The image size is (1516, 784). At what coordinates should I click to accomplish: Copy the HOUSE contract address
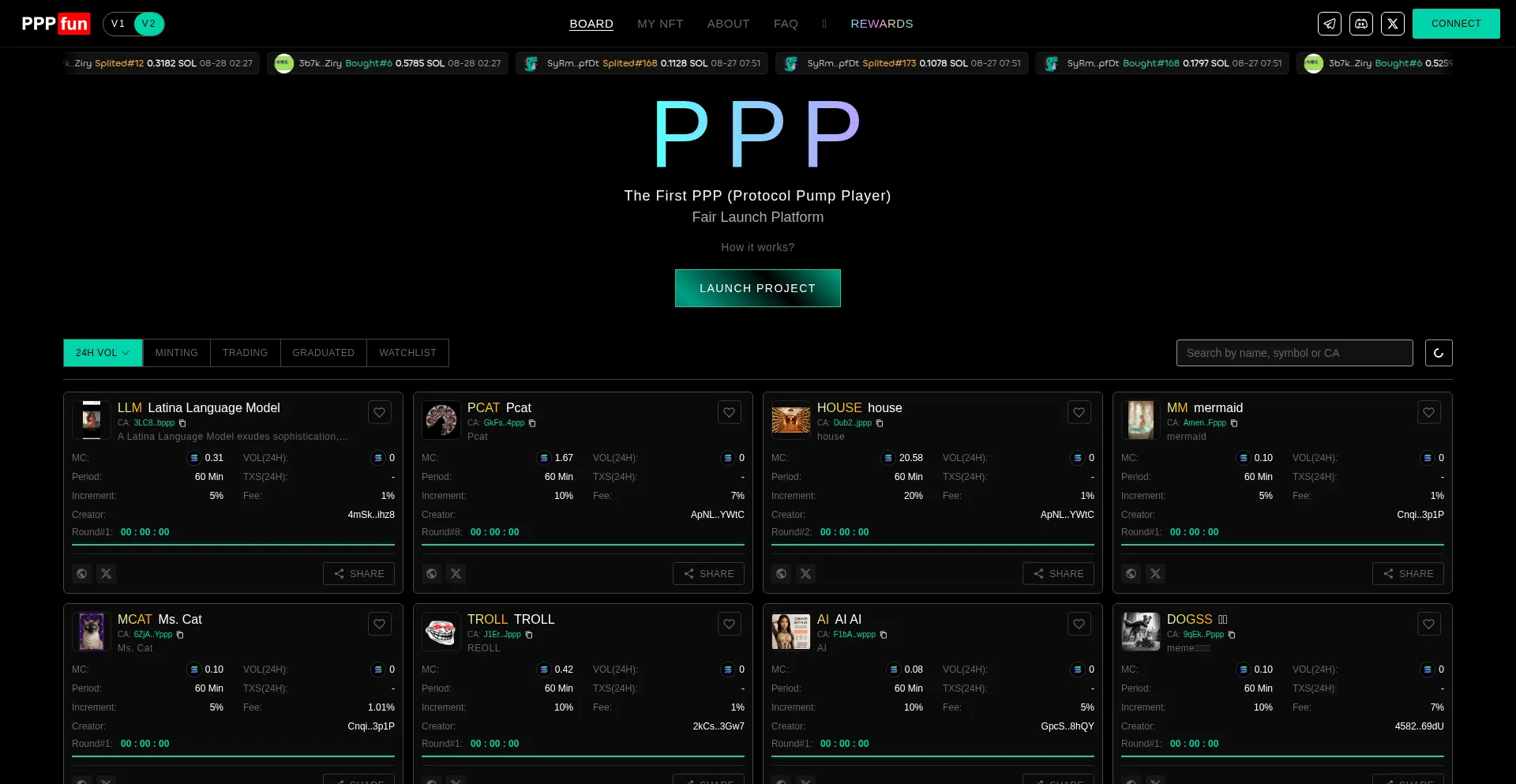click(880, 423)
